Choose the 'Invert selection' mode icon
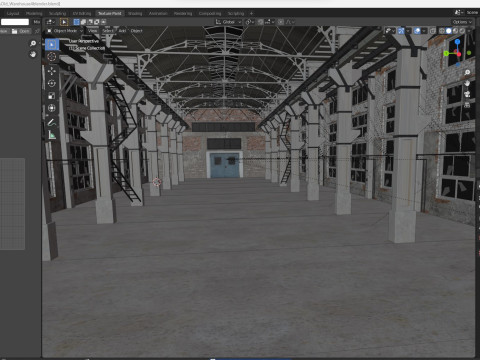Image resolution: width=480 pixels, height=360 pixels. [x=97, y=22]
